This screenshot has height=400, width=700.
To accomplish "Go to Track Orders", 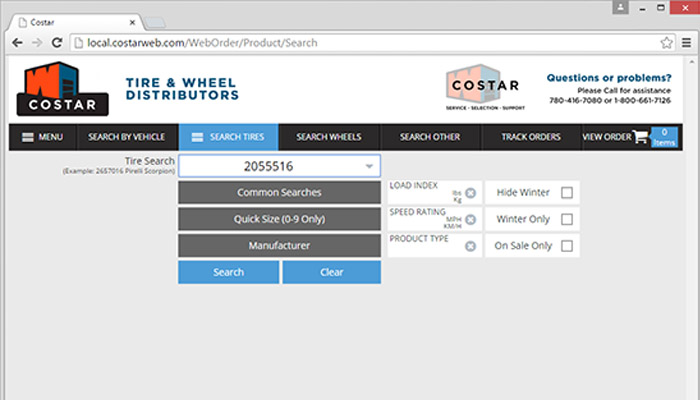I will 531,137.
